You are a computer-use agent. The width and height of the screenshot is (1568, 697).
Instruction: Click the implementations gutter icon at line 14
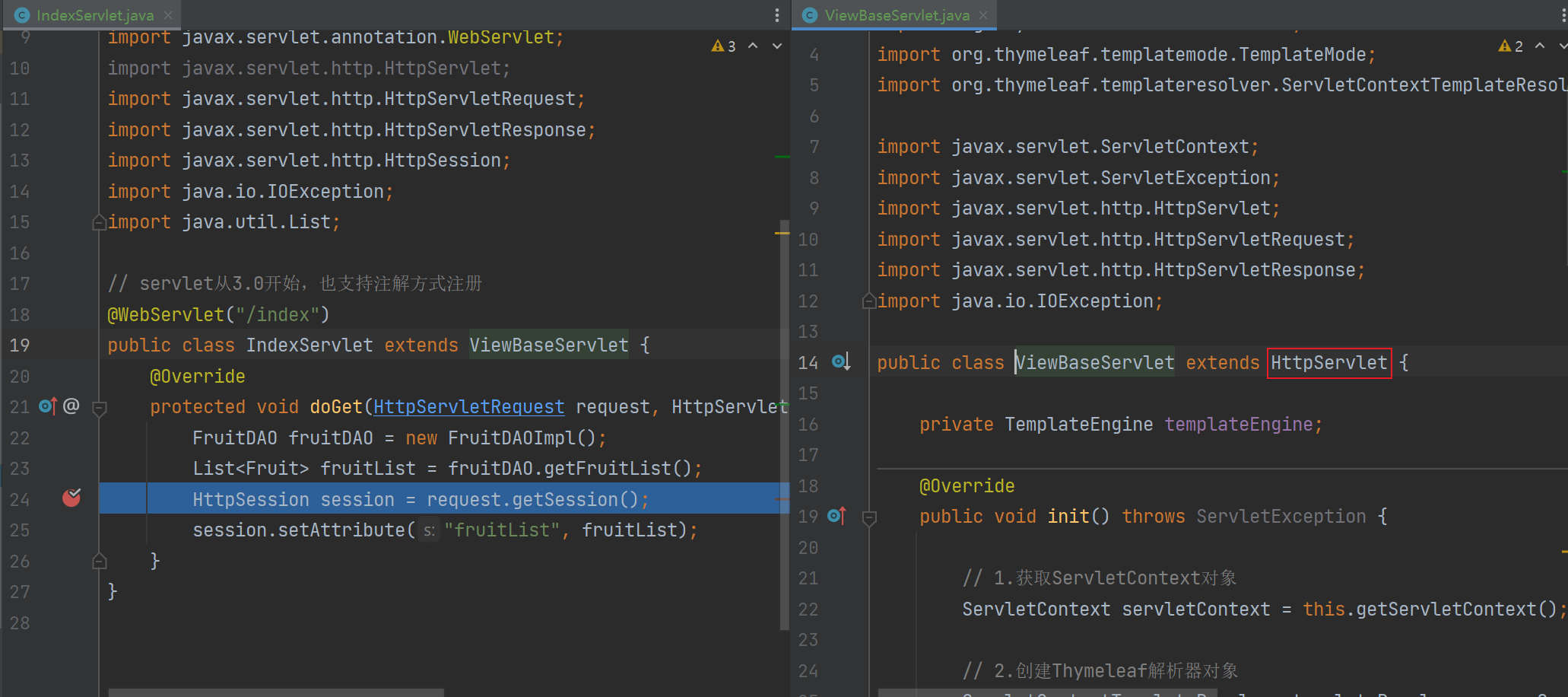pos(840,361)
